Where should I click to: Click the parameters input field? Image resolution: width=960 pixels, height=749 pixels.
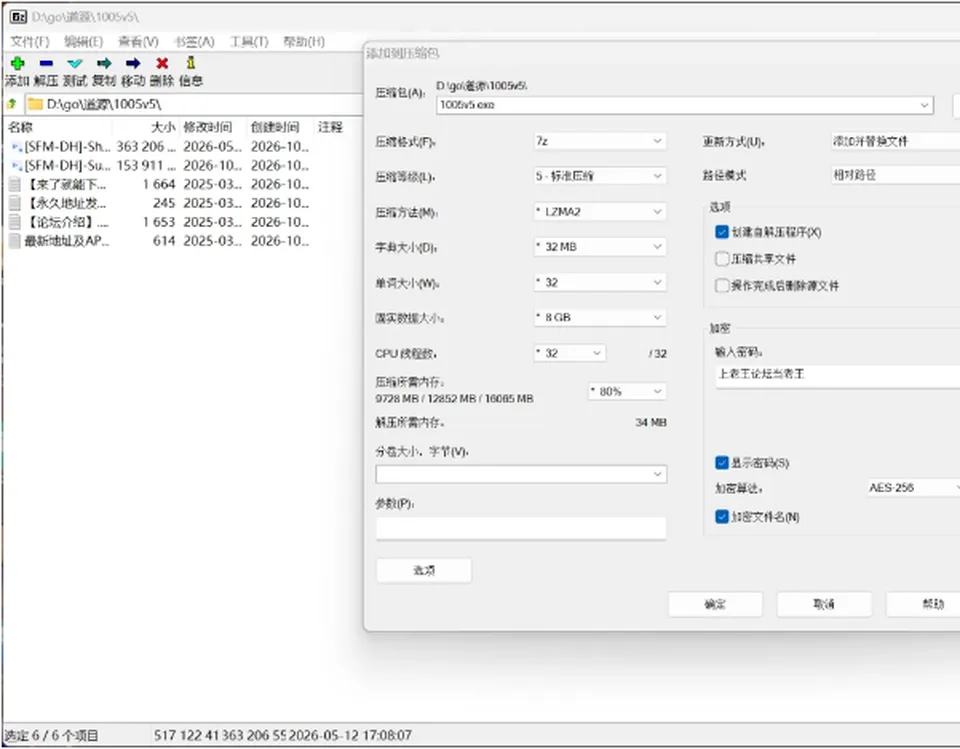521,528
